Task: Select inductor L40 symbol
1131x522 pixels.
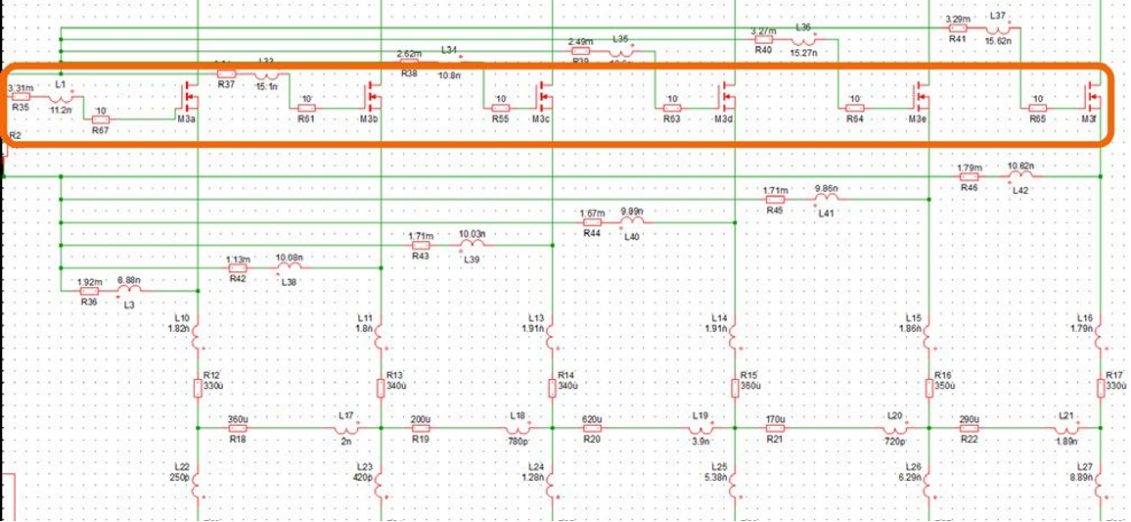Action: click(x=633, y=222)
